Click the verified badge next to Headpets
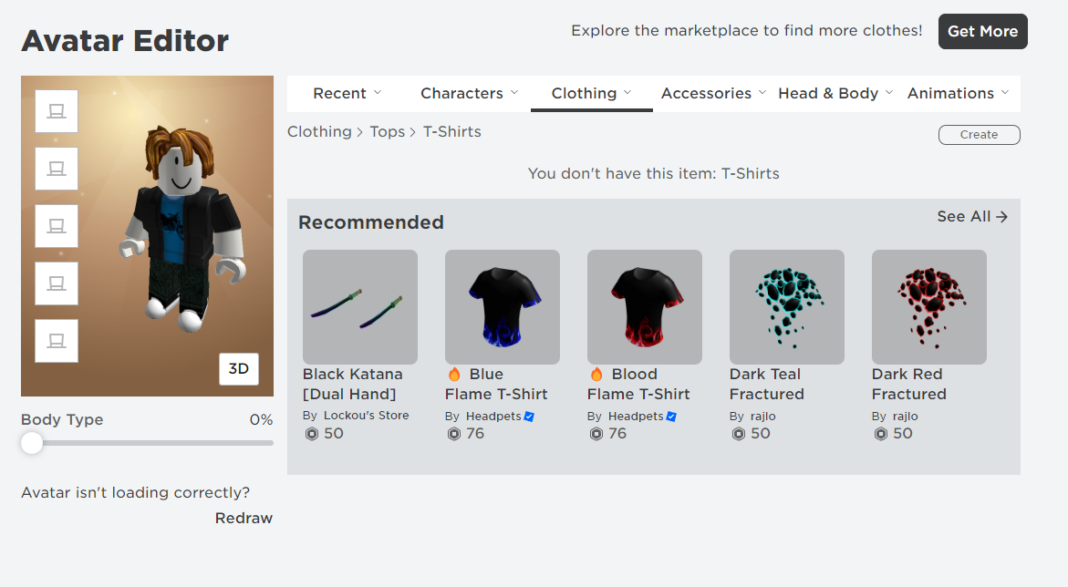1068x587 pixels. tap(530, 416)
